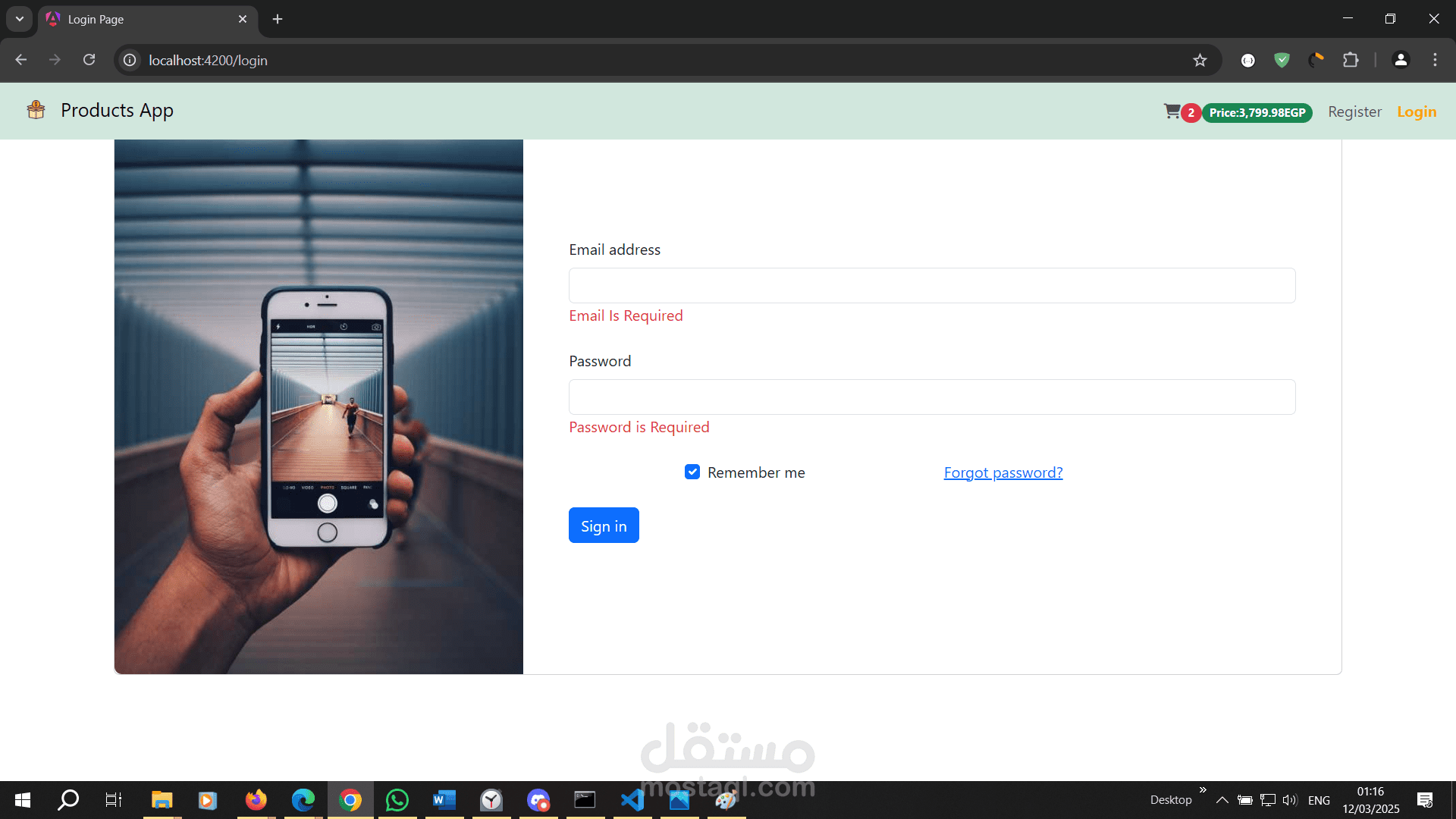Open the Chrome three-dot menu
Viewport: 1456px width, 819px height.
point(1435,60)
